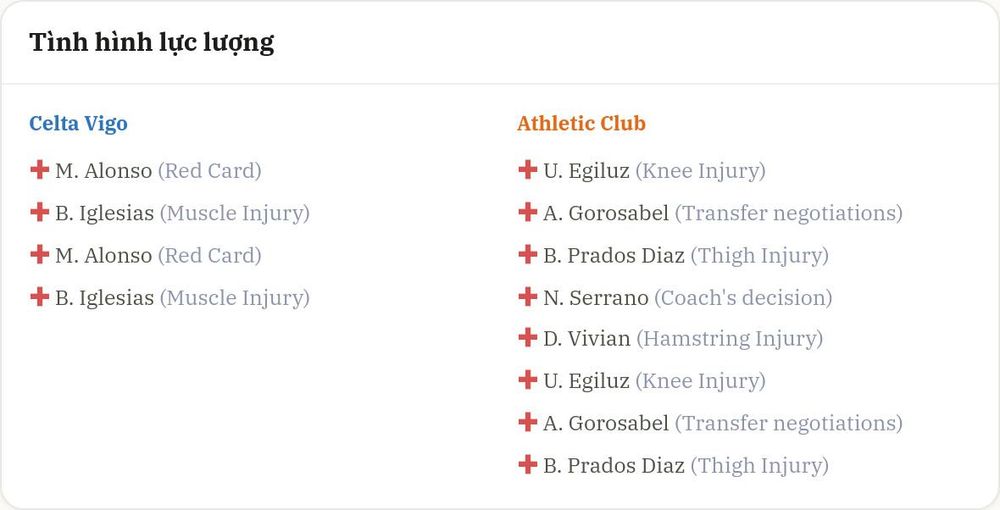Screen dimensions: 1000x510
Task: Click red cross icon of first M. Alonso entry
Action: point(40,170)
